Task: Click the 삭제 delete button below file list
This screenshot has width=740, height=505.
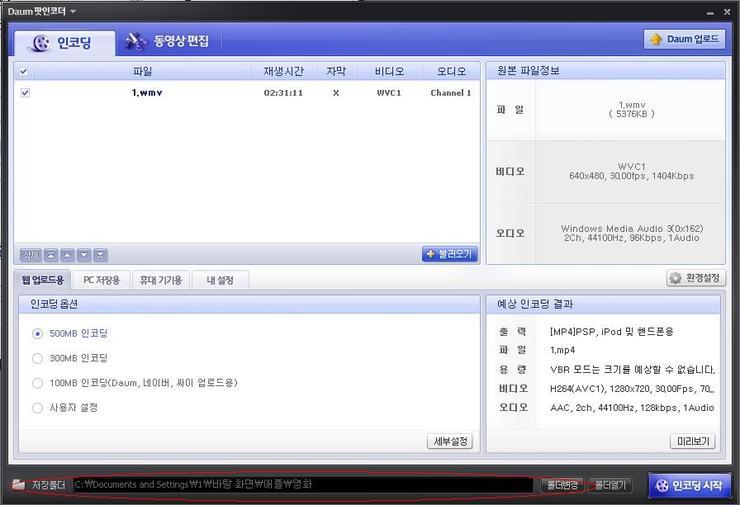Action: (31, 255)
